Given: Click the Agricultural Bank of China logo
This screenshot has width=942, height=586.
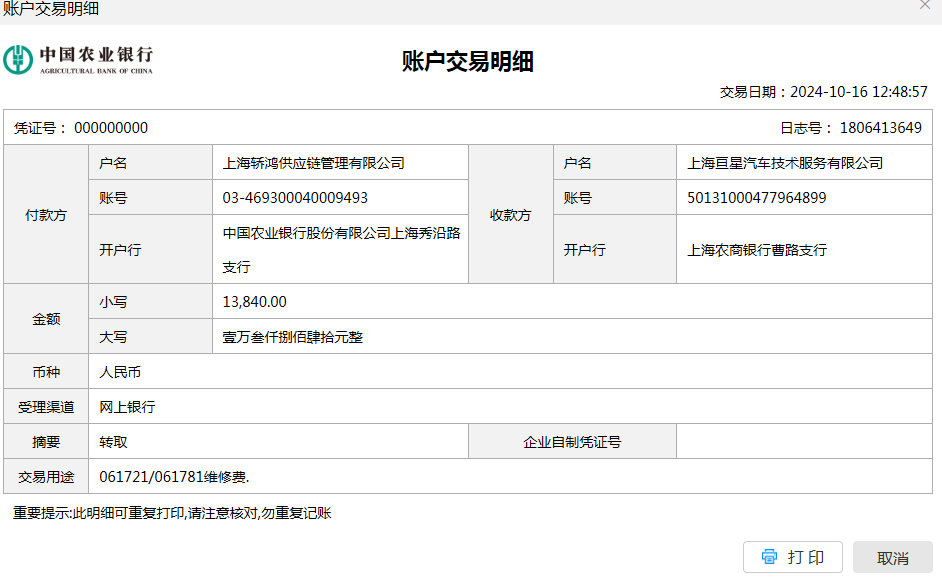Looking at the screenshot, I should click(x=78, y=59).
